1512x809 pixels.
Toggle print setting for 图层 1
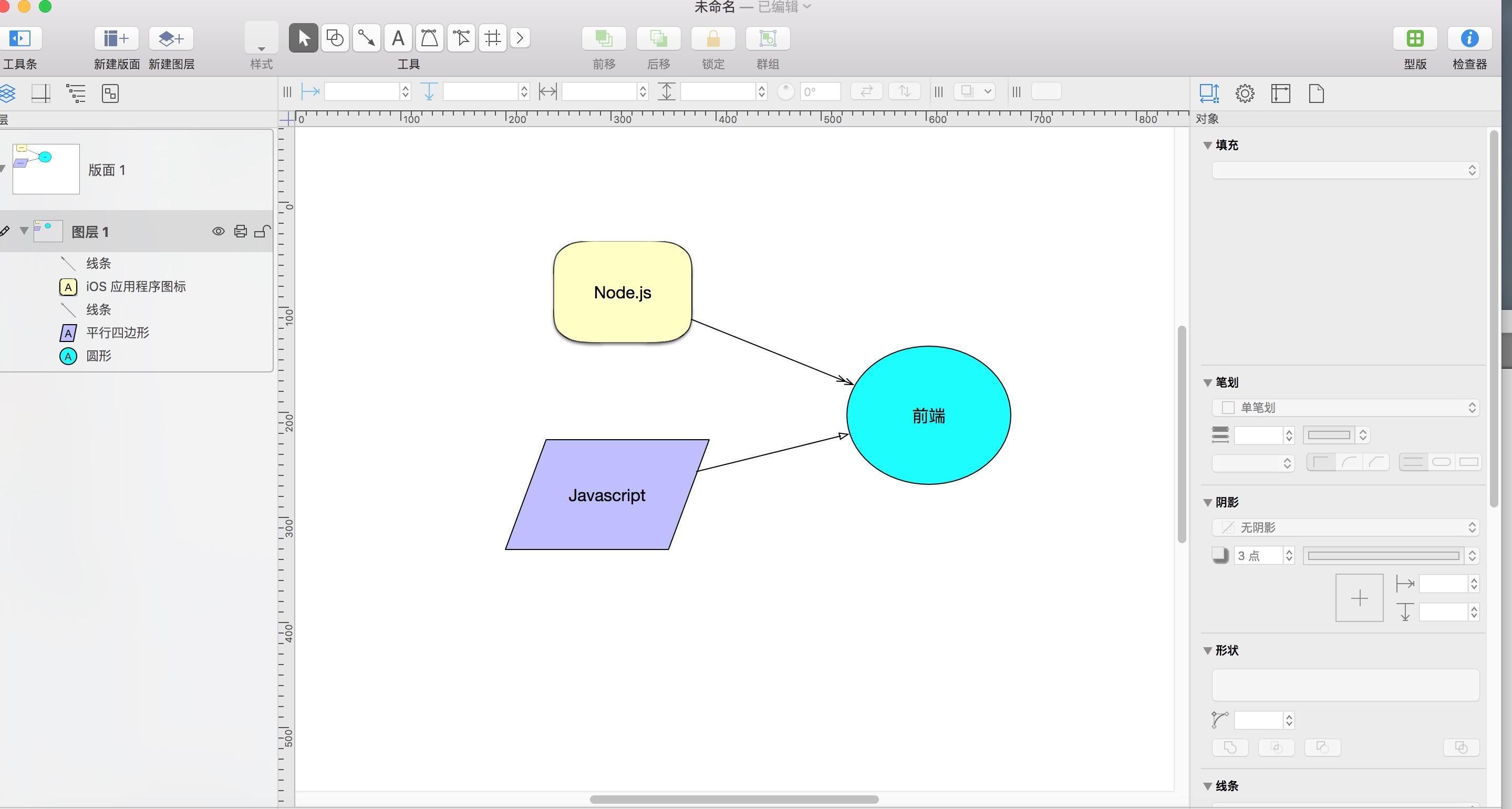point(241,231)
